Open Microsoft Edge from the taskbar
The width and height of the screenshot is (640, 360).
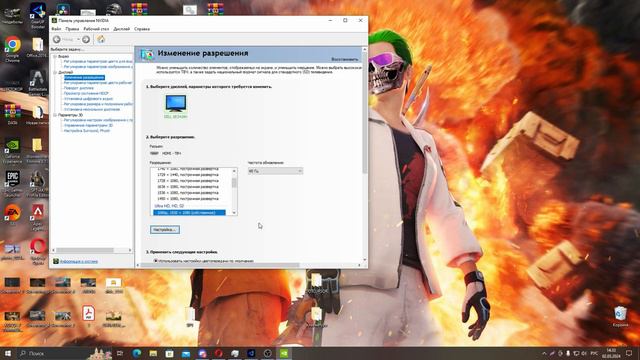click(x=137, y=353)
